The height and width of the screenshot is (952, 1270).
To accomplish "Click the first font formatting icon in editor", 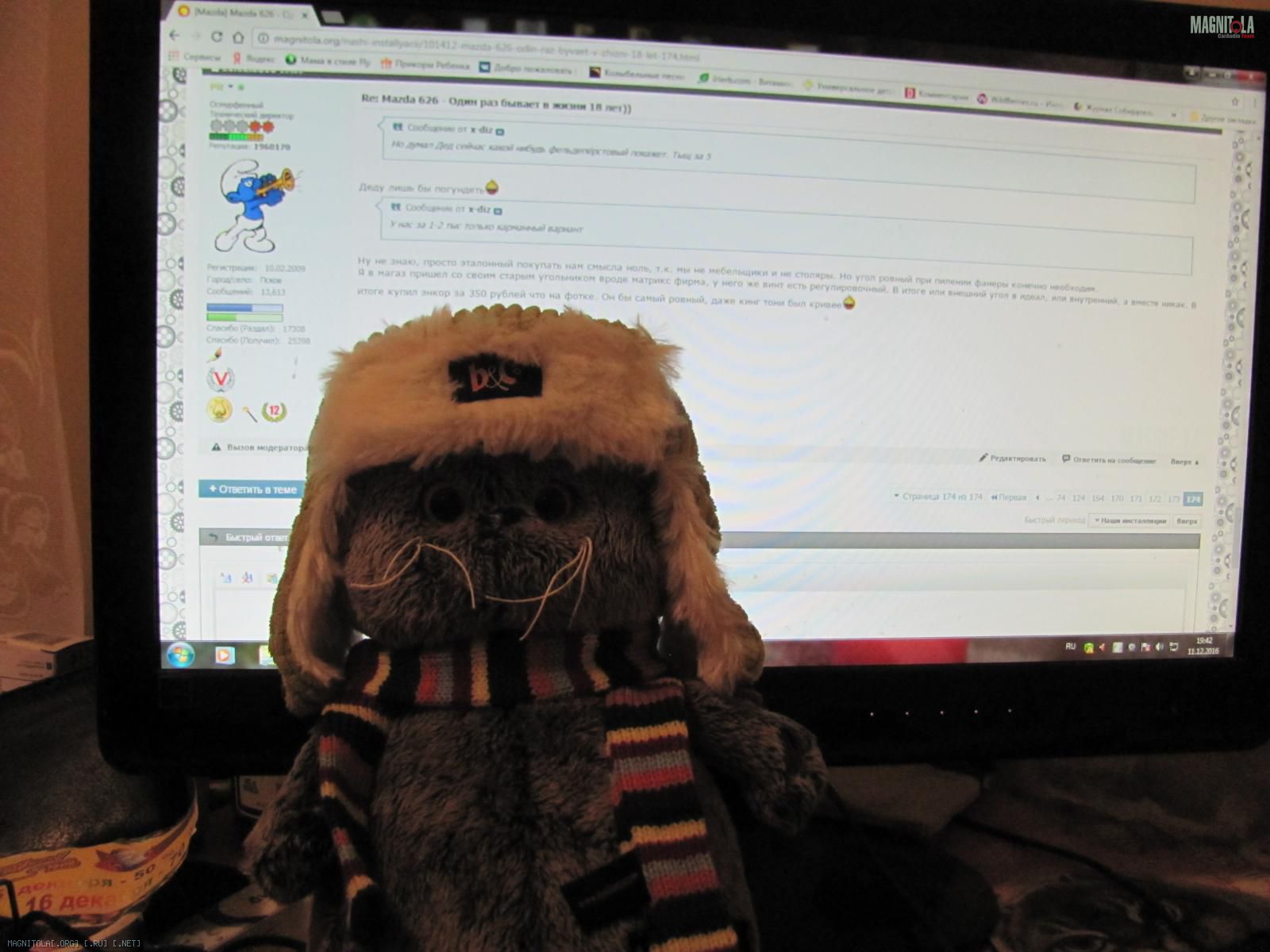I will [225, 578].
